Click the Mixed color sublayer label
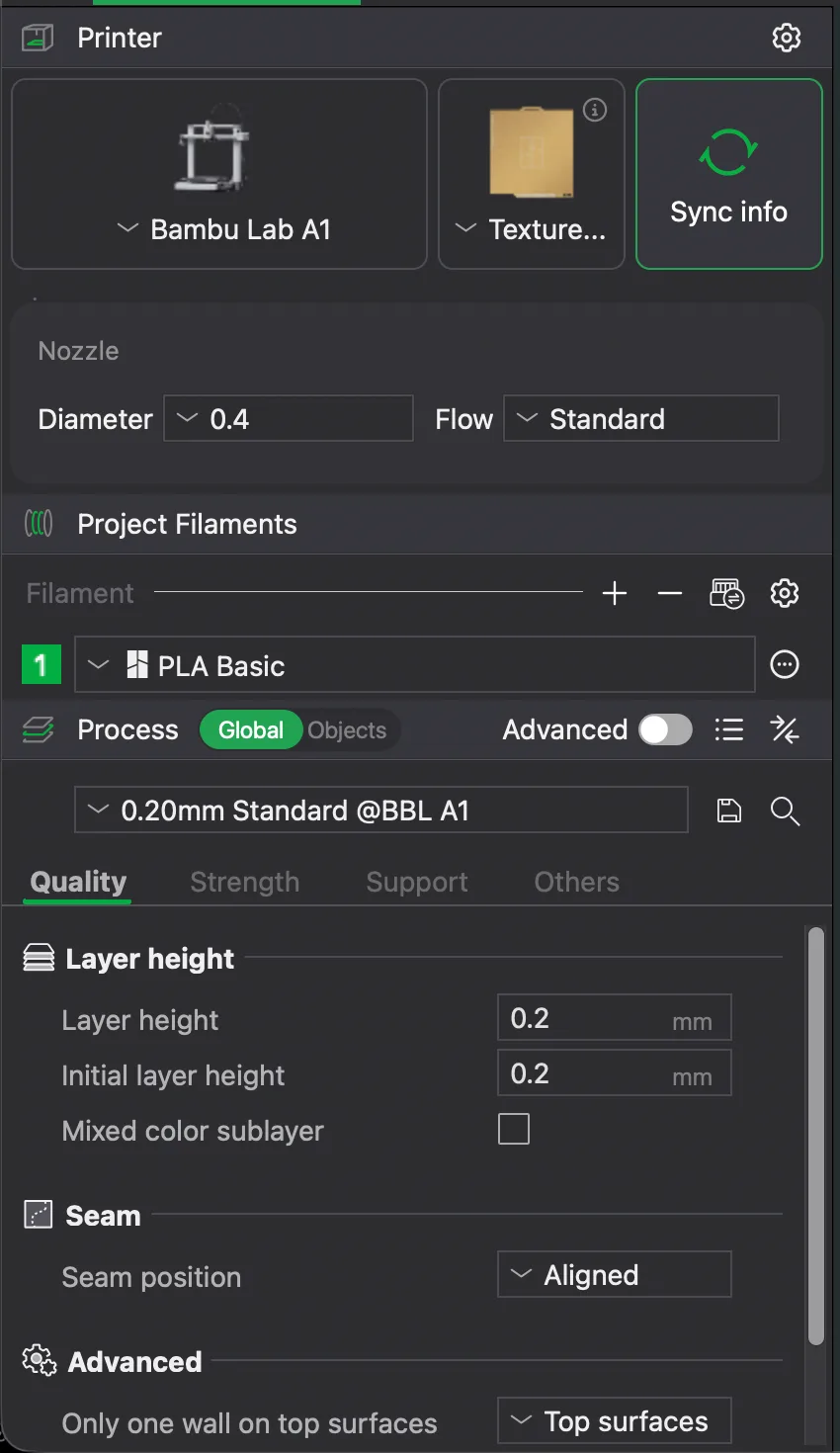 pos(193,1131)
